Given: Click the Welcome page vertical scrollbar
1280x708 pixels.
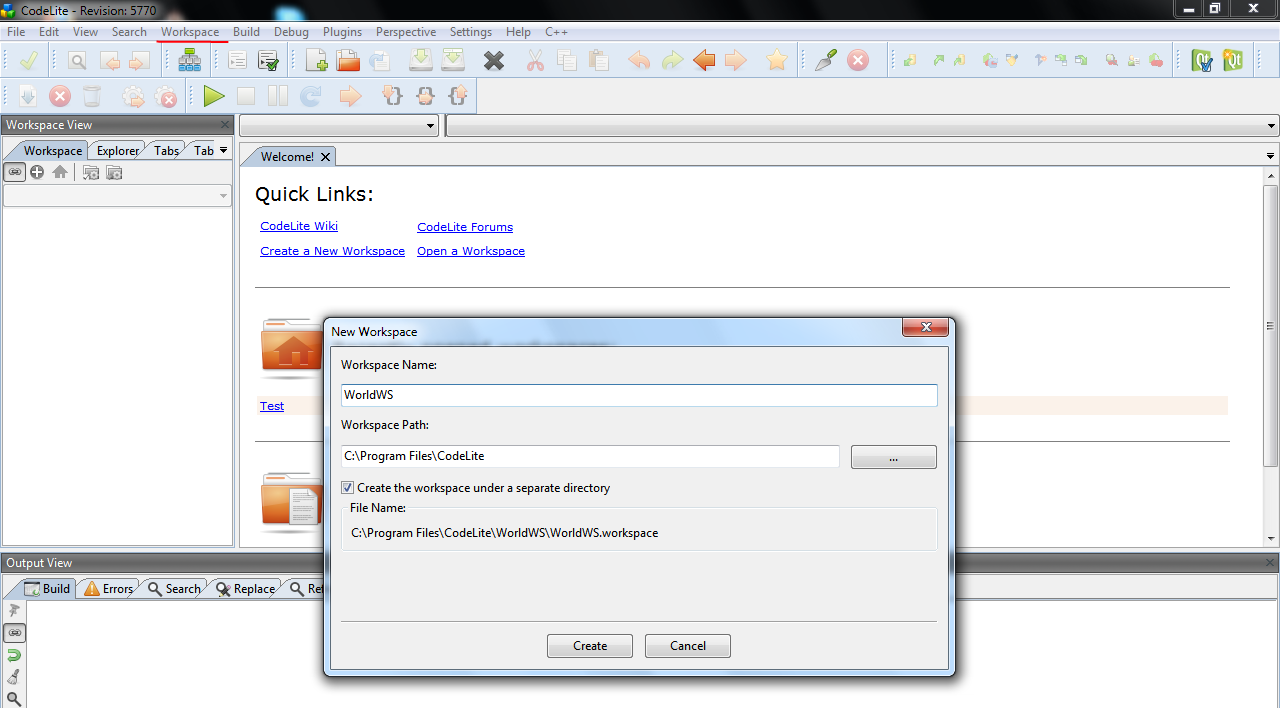Looking at the screenshot, I should tap(1271, 325).
